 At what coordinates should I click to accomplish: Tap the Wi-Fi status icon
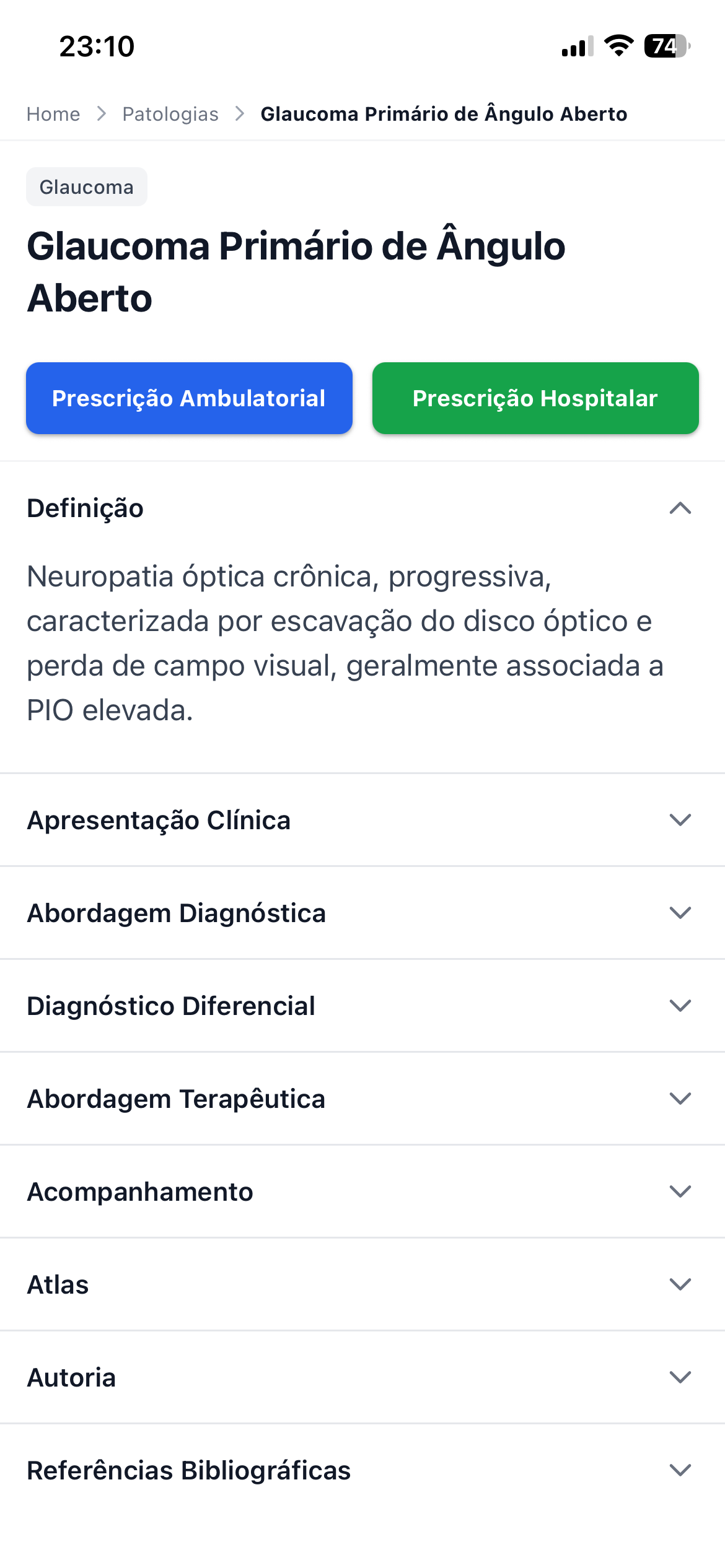click(x=618, y=46)
